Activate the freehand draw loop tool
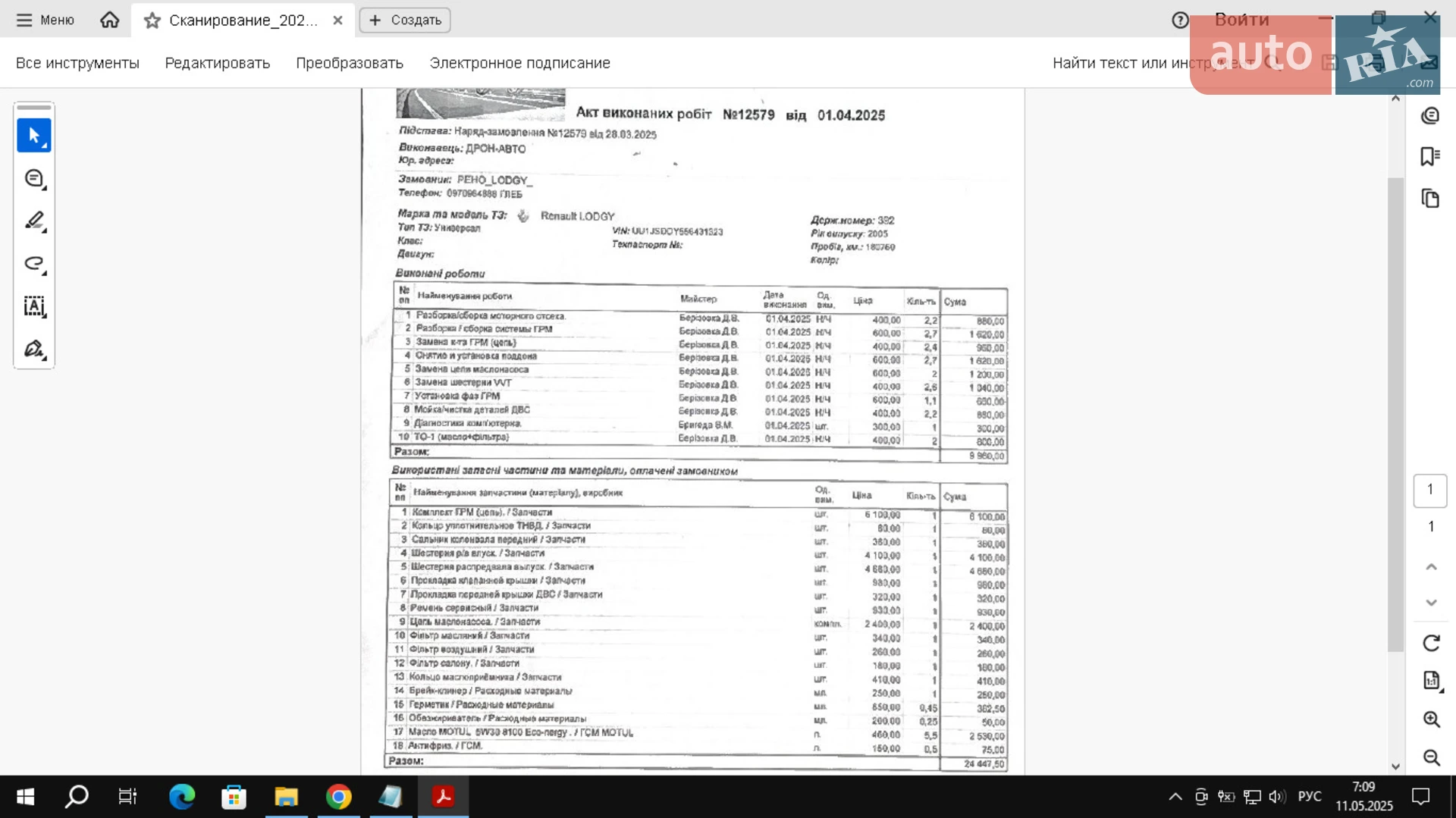 coord(34,264)
